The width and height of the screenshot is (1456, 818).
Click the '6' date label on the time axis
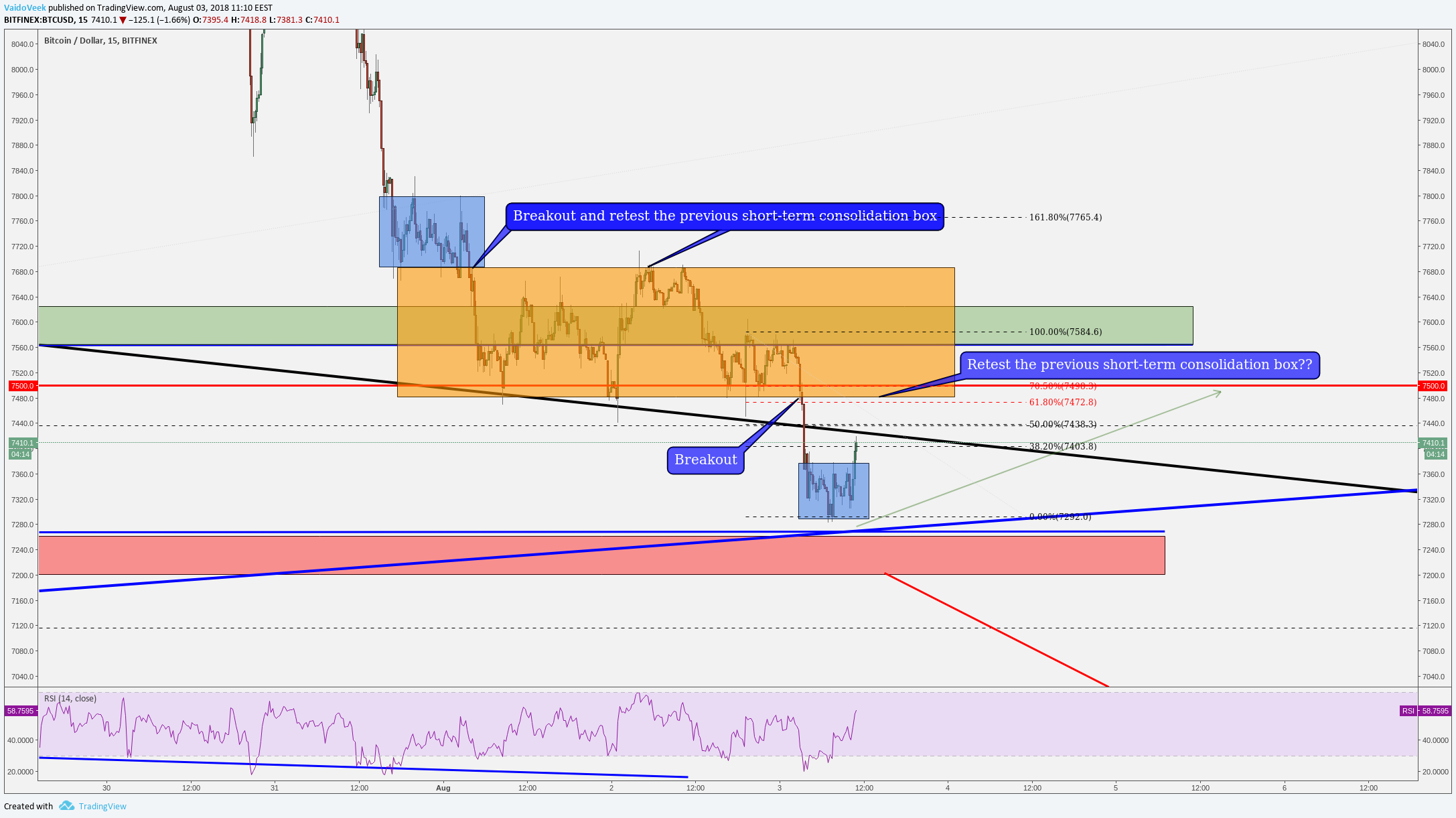(x=1285, y=788)
